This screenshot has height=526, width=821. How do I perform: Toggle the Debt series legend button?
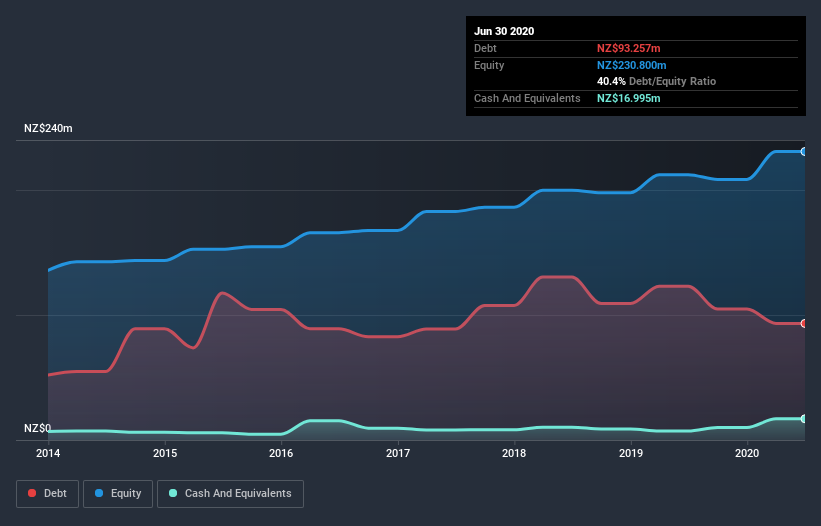pos(47,494)
